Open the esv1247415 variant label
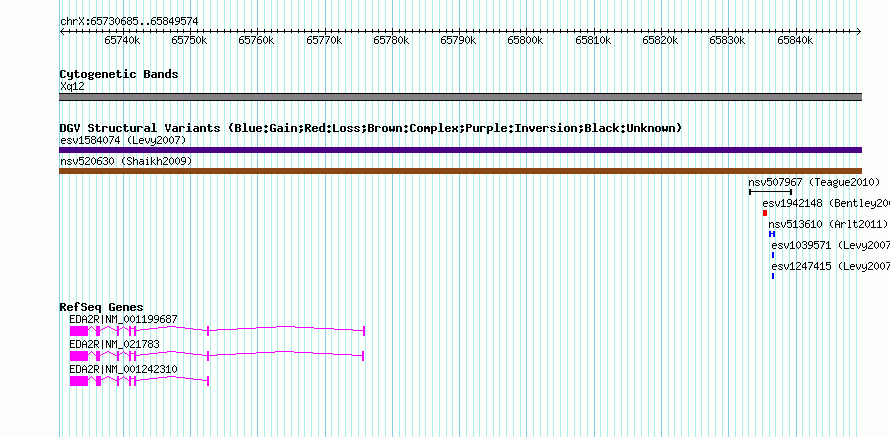 [x=830, y=266]
